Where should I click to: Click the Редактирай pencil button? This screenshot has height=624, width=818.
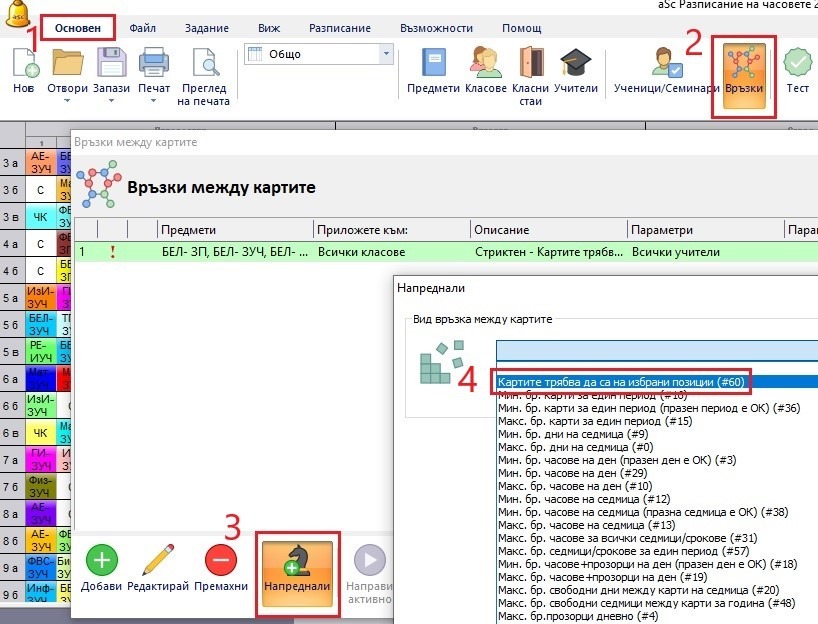[158, 560]
